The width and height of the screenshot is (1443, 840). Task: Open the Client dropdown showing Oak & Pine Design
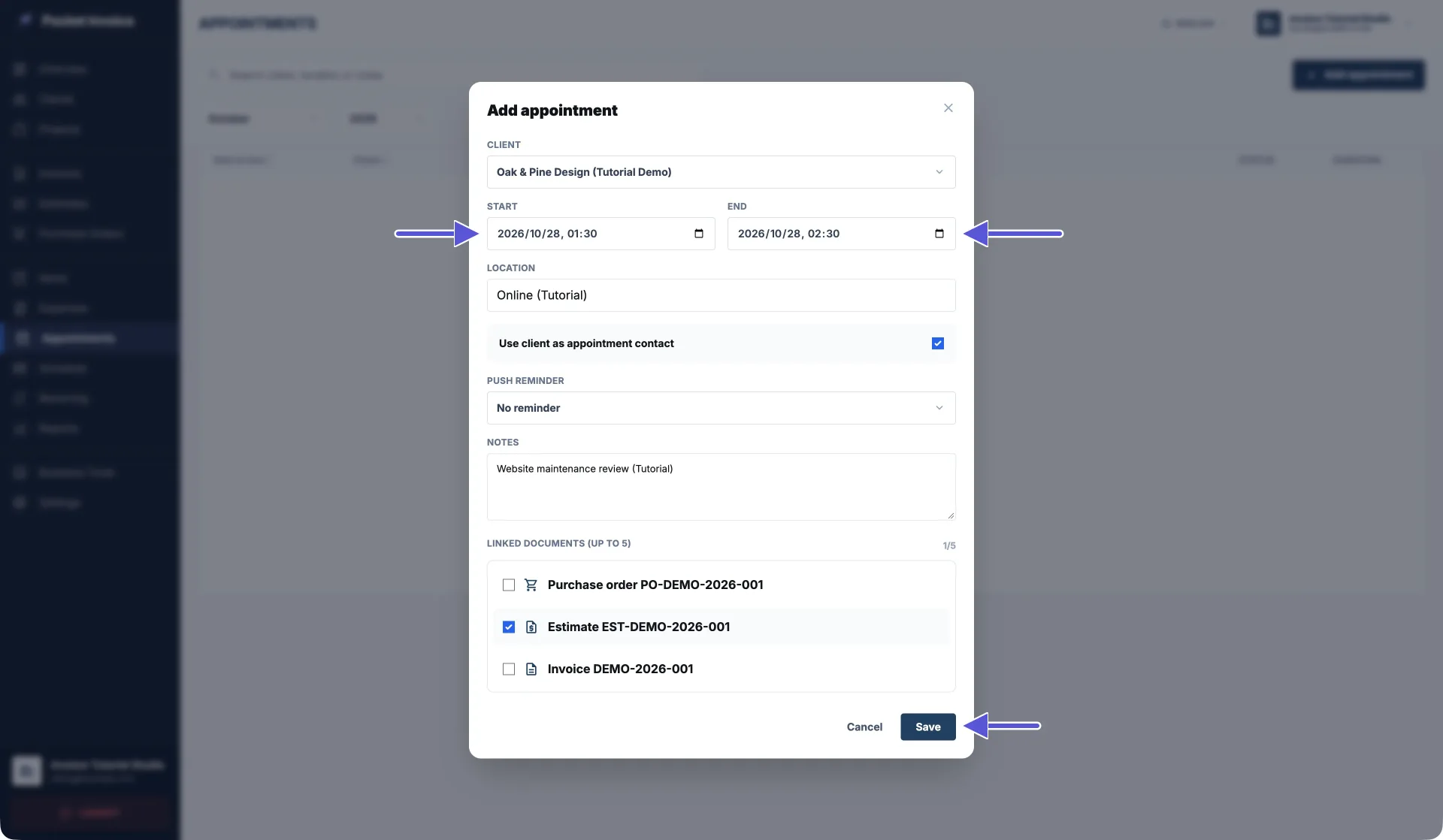(x=721, y=172)
